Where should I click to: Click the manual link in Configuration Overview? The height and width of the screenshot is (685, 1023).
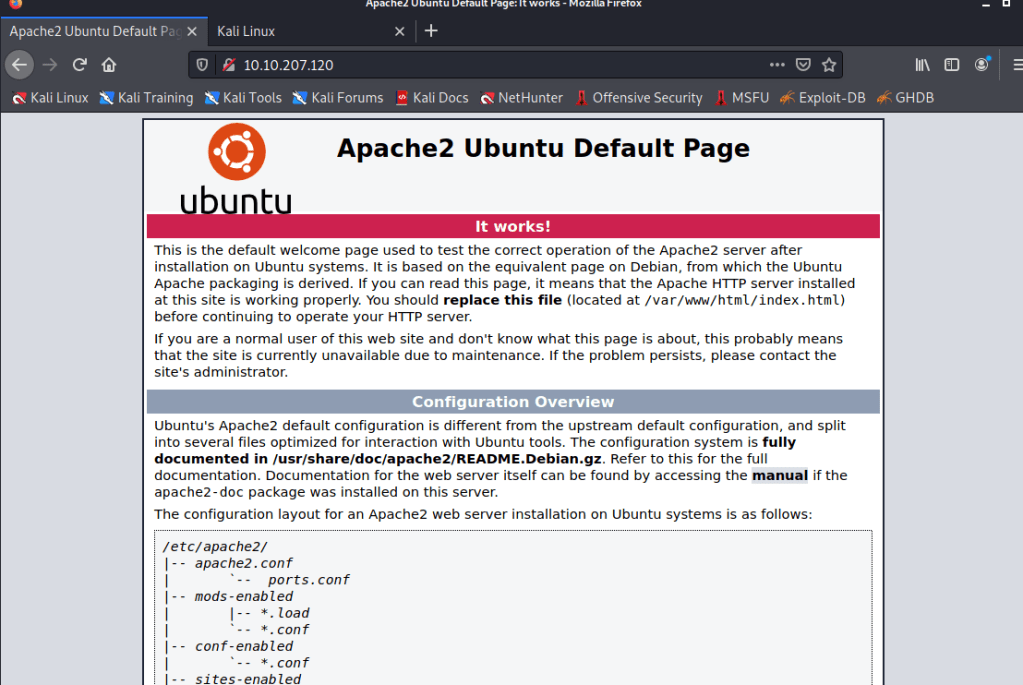coord(779,476)
